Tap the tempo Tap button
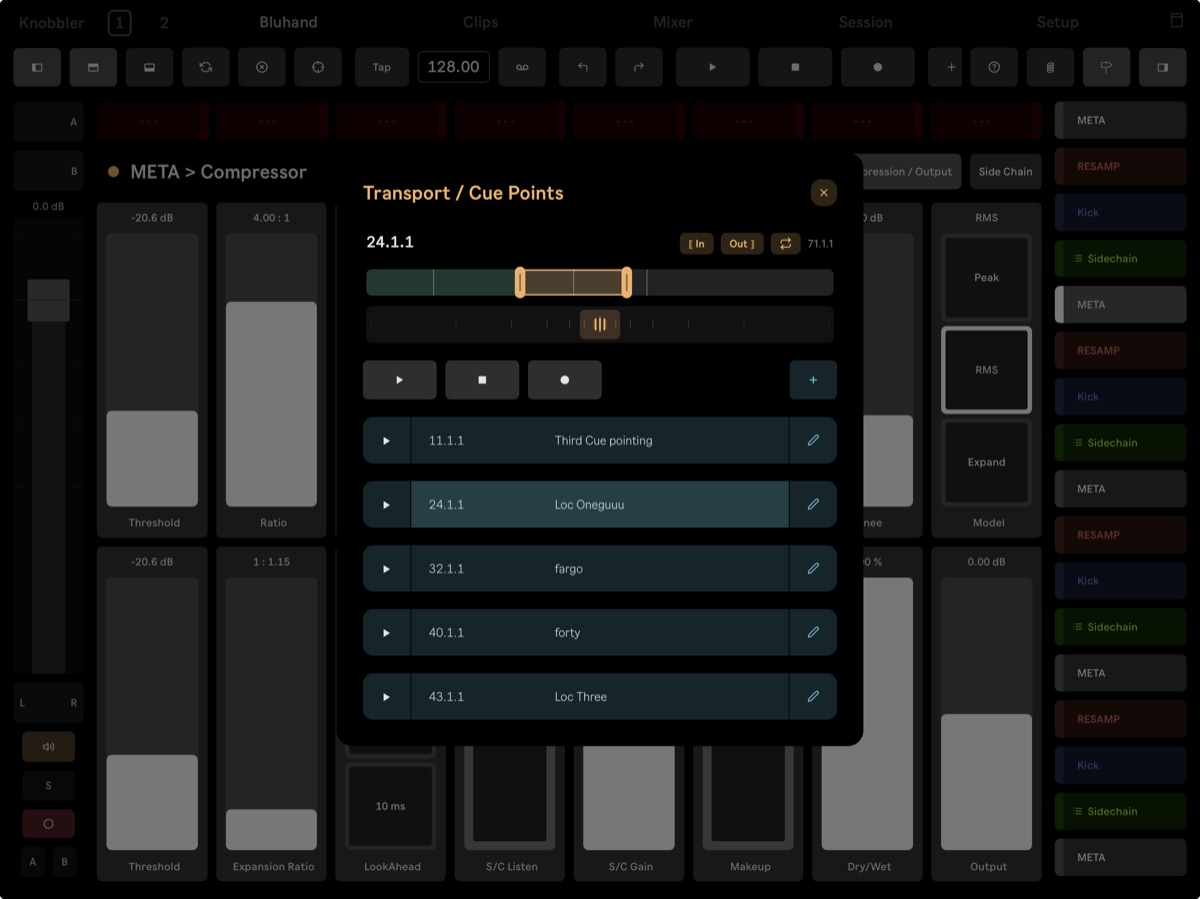 pos(382,67)
